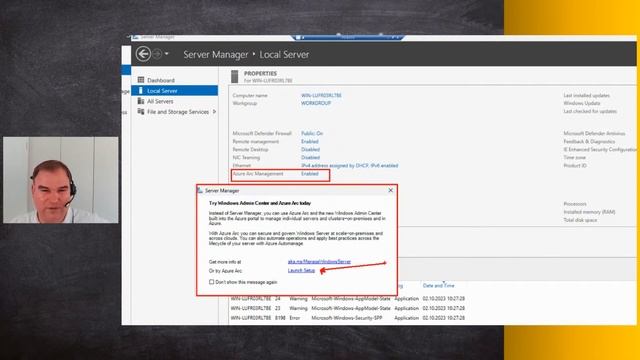Screen dimensions: 640x360
Task: Open the aka.ms/ManageWindowsServer link
Action: coord(319,262)
